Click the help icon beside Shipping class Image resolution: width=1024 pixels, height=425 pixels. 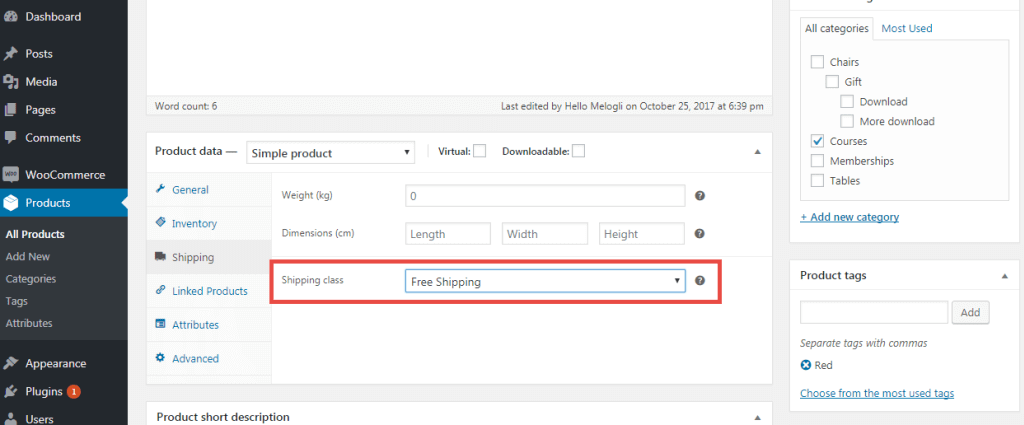699,281
